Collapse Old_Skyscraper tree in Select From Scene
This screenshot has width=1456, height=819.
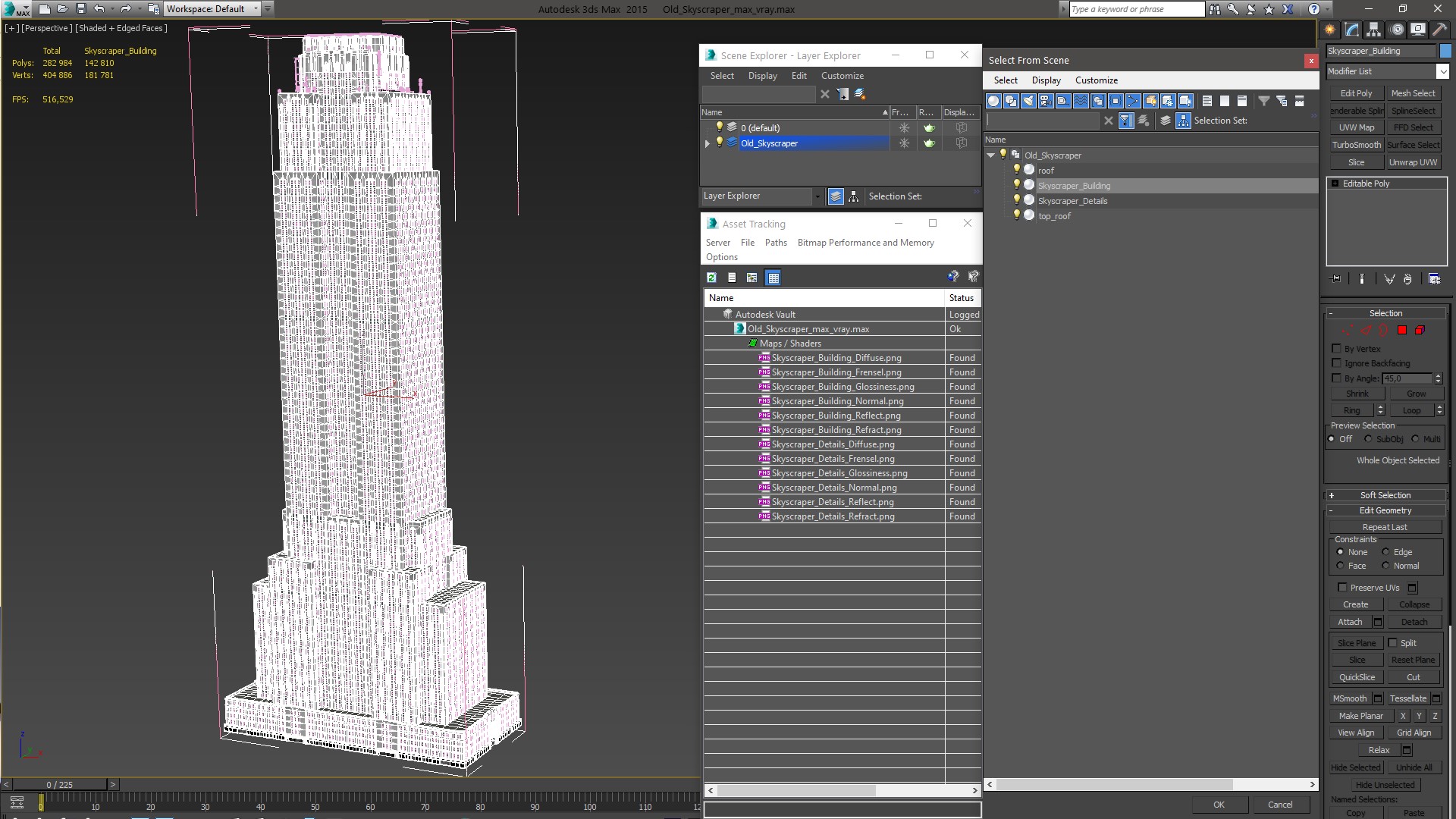tap(990, 155)
